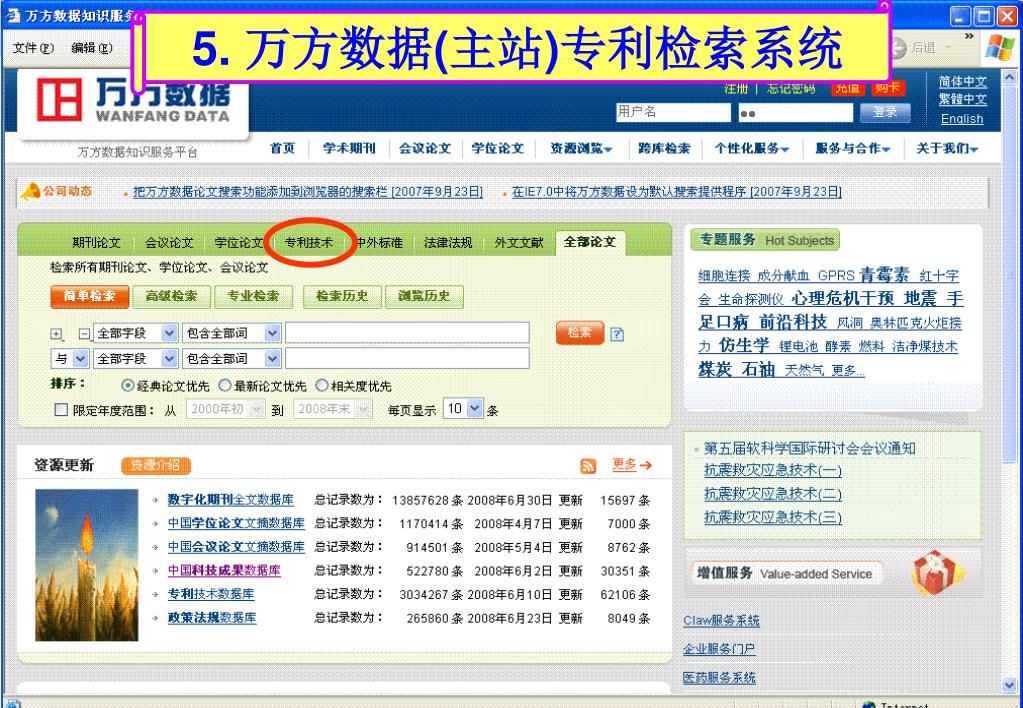Expand the 服务与合作 navigation menu
1023x708 pixels.
[x=853, y=148]
